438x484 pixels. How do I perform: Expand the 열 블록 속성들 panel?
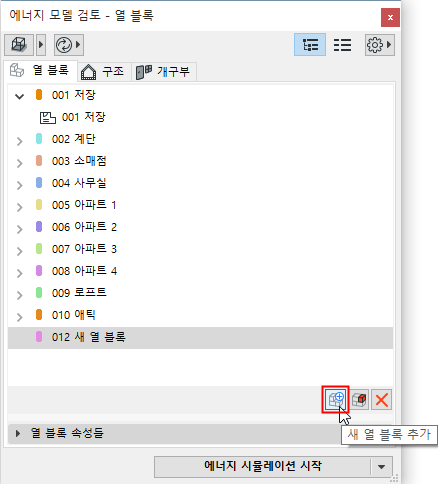18,433
